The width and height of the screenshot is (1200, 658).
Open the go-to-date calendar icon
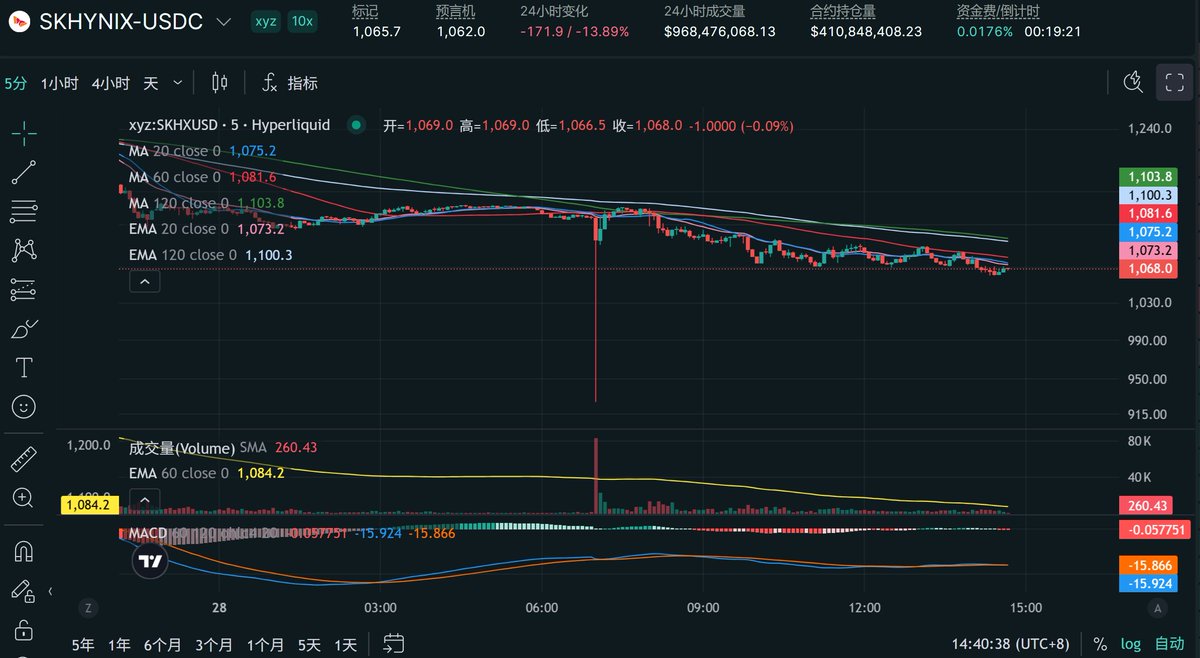393,643
